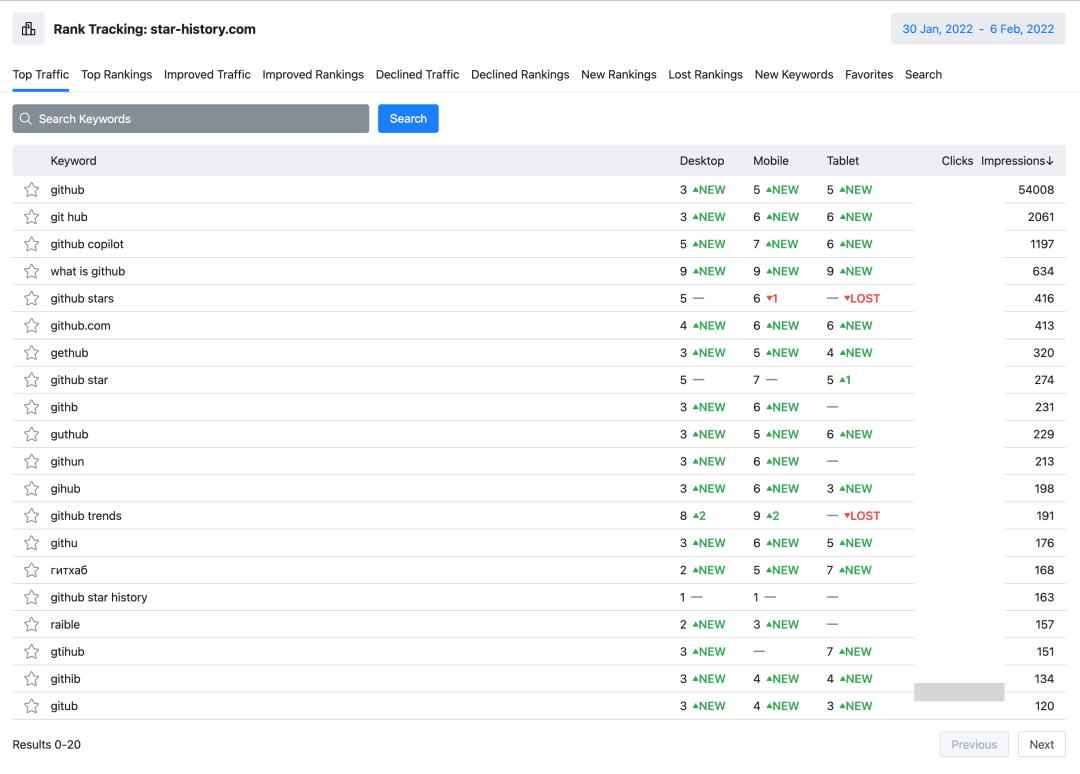
Task: Switch to Lost Rankings tab
Action: [705, 74]
